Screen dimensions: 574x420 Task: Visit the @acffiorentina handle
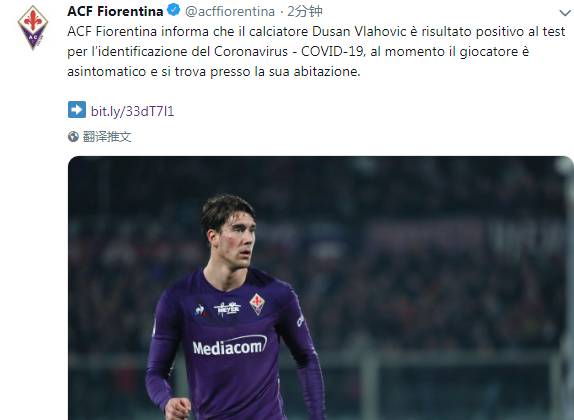230,11
